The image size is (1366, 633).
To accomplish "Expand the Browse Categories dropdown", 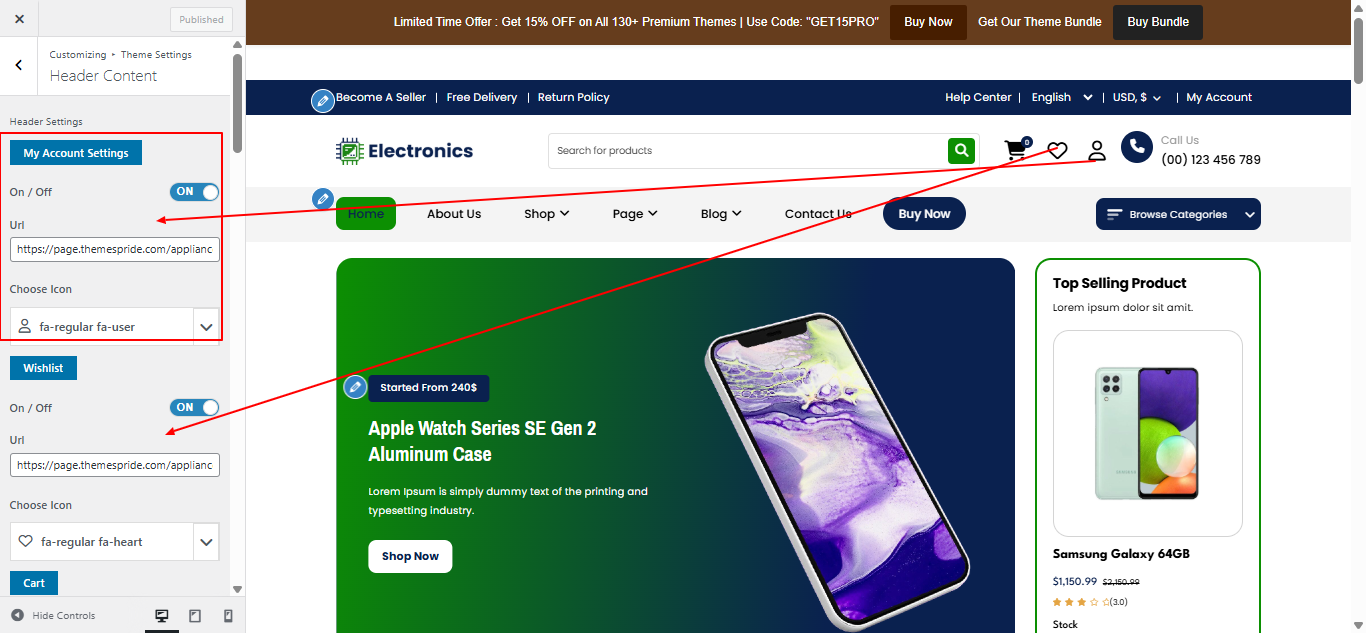I will click(x=1178, y=214).
